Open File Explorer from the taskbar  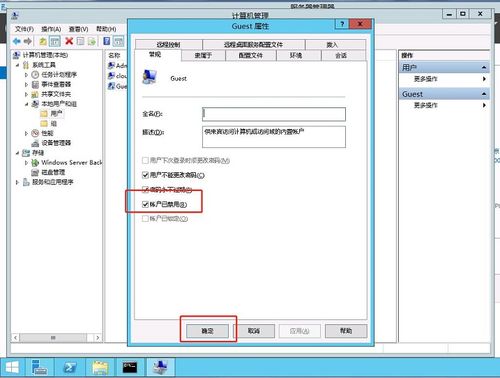click(x=99, y=368)
